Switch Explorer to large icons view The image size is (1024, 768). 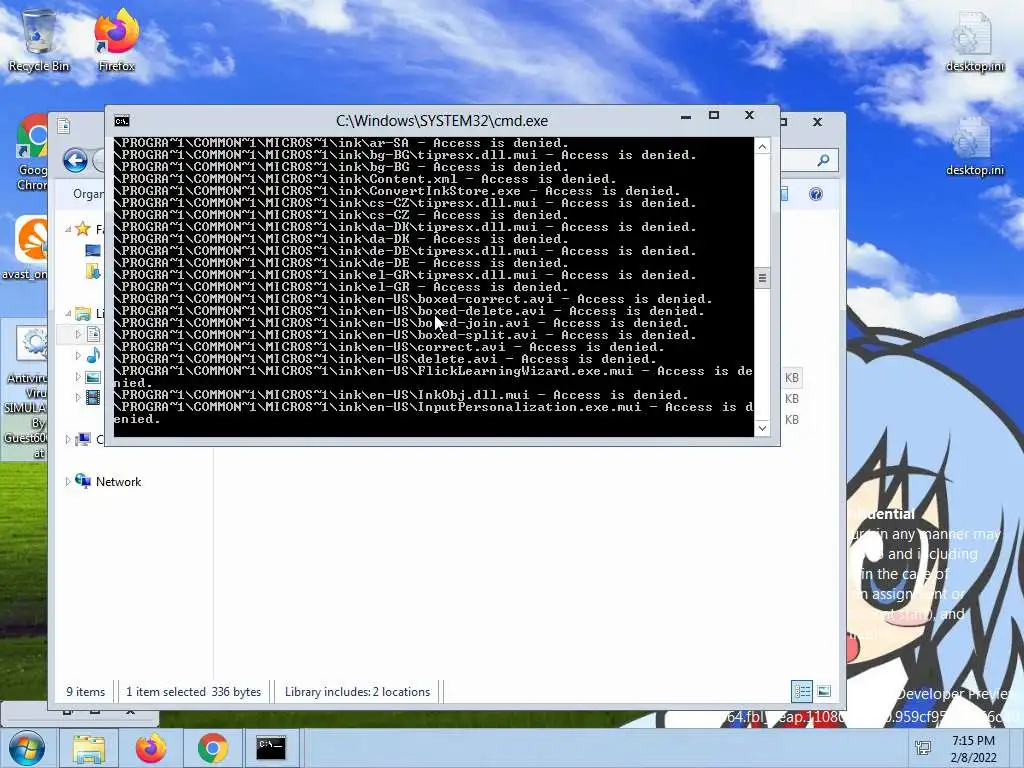(824, 691)
